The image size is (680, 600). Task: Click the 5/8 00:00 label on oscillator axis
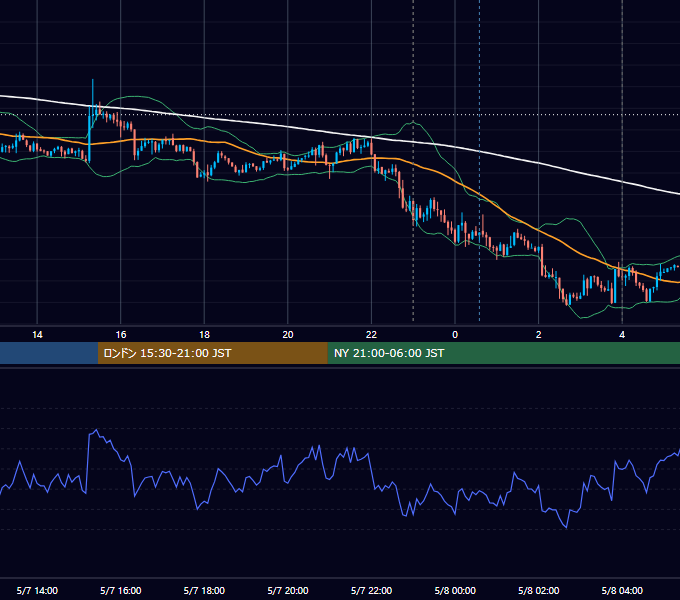pos(455,590)
